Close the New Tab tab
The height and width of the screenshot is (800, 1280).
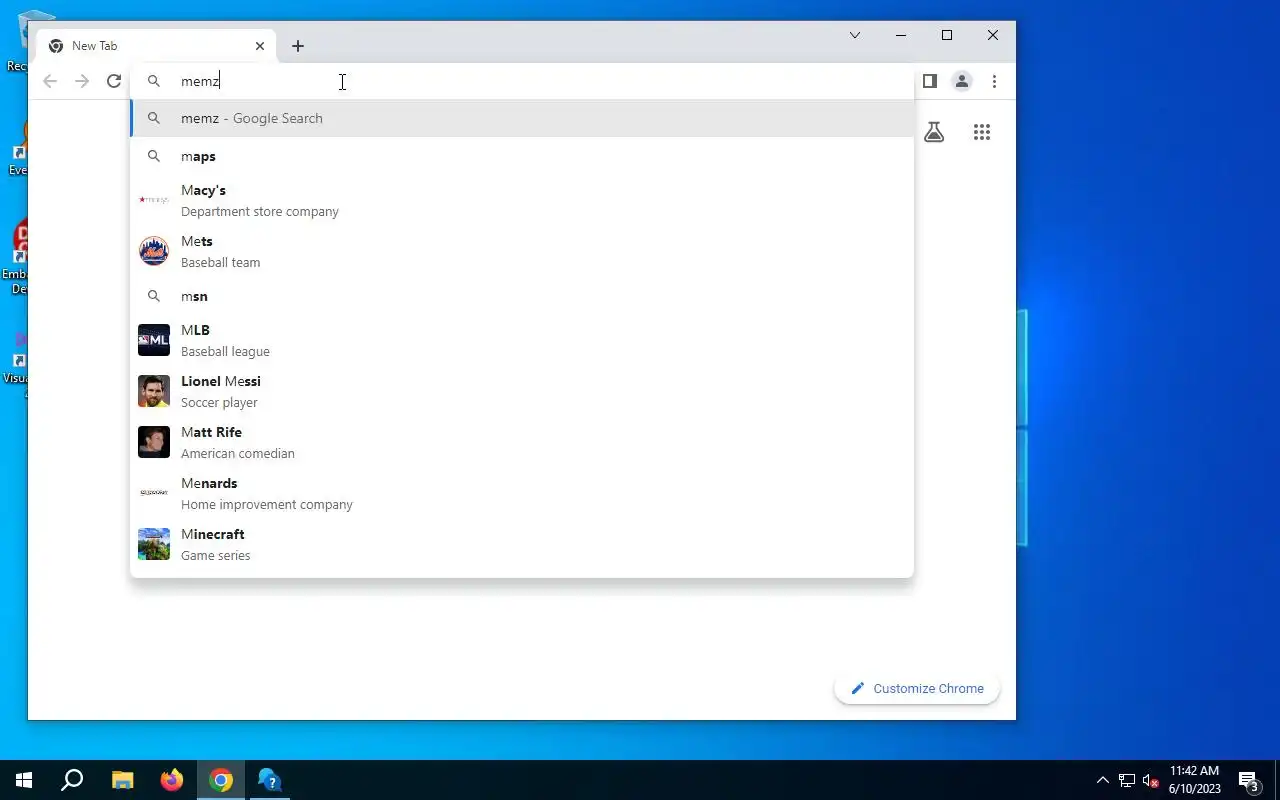pyautogui.click(x=260, y=46)
